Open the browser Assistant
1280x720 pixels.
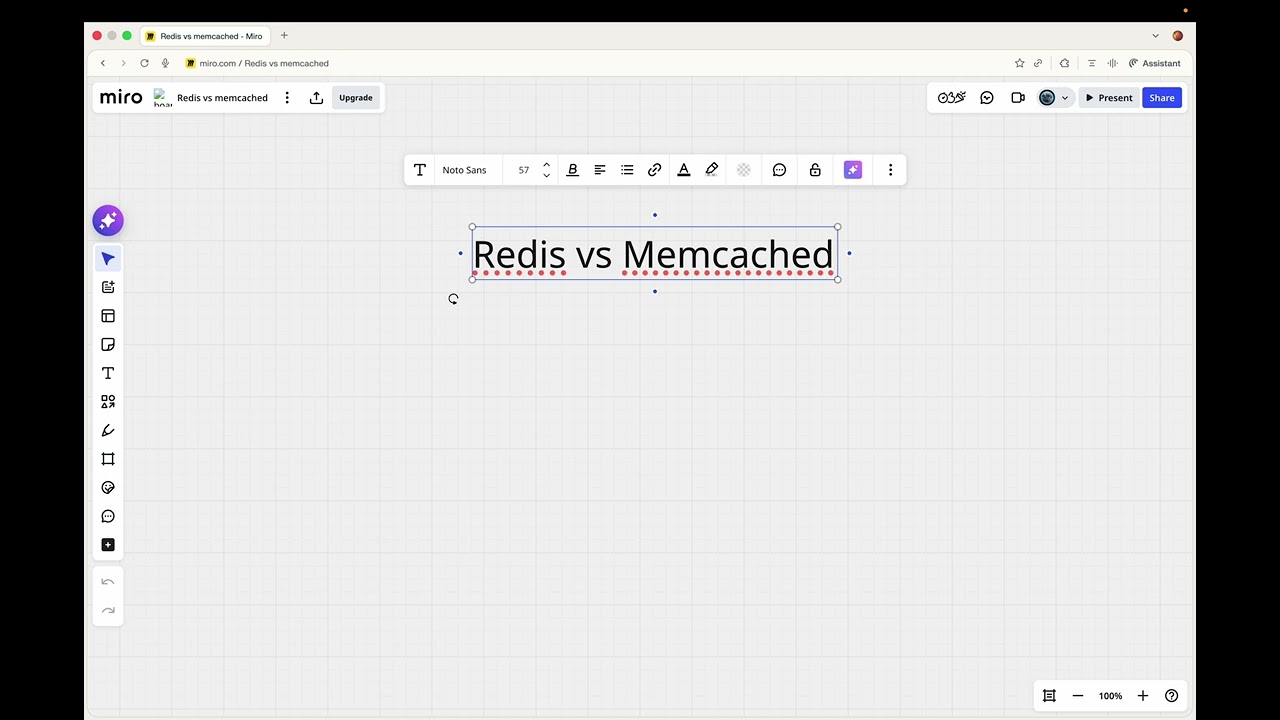tap(1155, 63)
